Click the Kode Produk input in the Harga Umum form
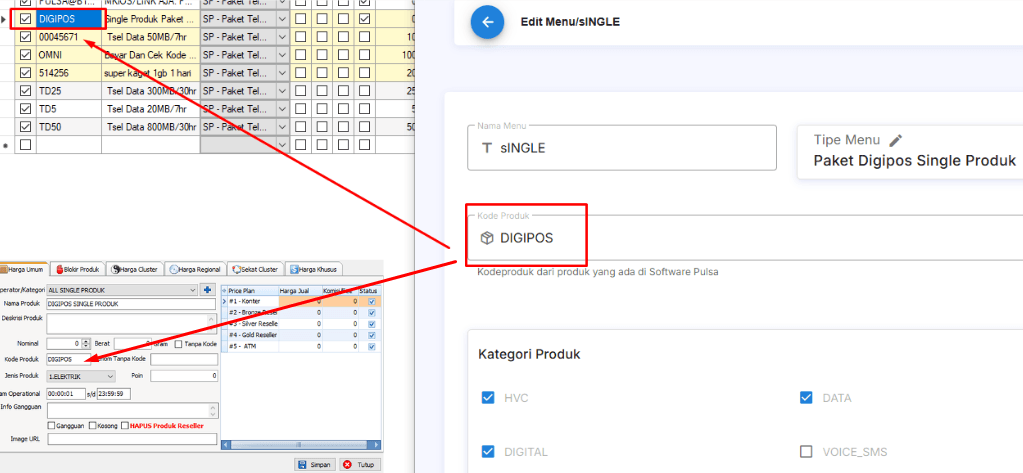 [x=69, y=359]
